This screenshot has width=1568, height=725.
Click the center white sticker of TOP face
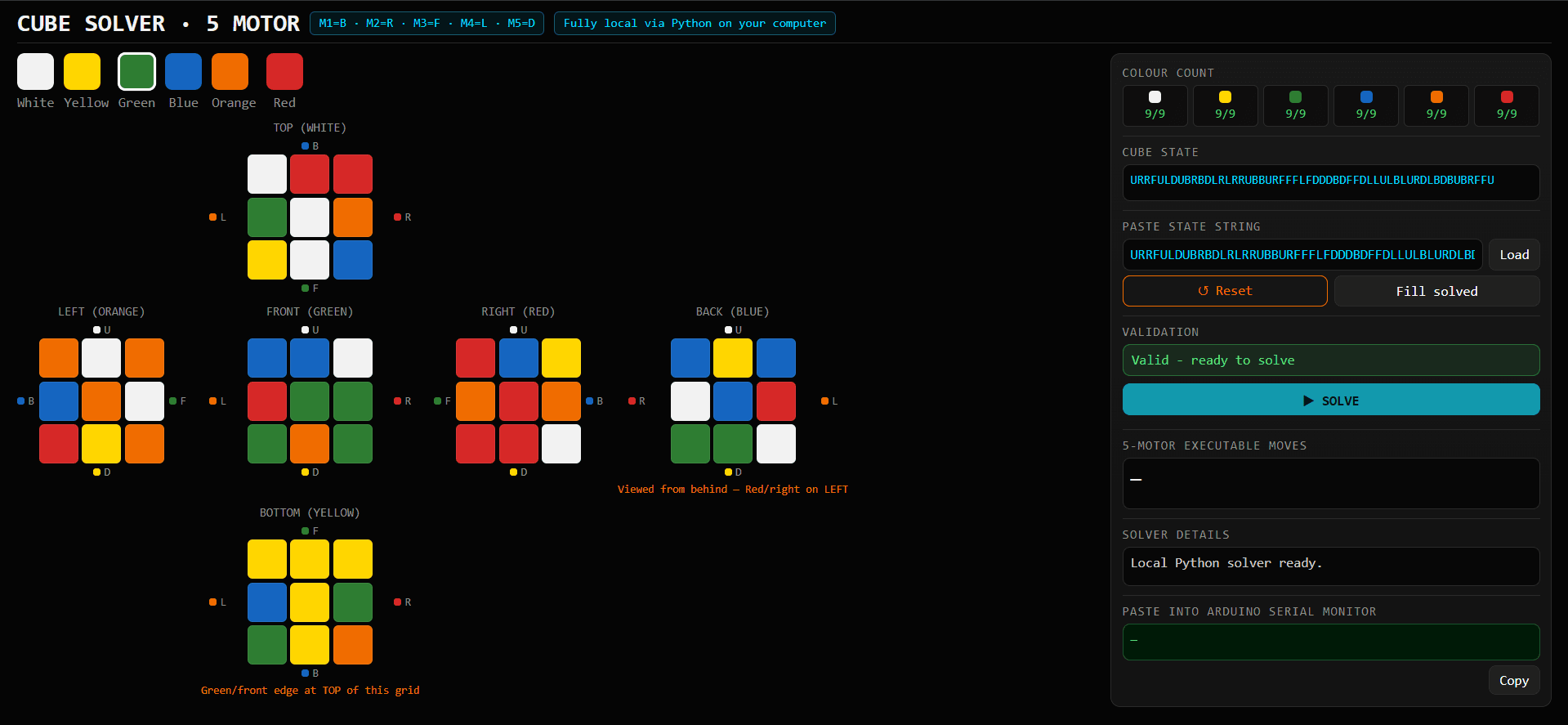pyautogui.click(x=310, y=217)
